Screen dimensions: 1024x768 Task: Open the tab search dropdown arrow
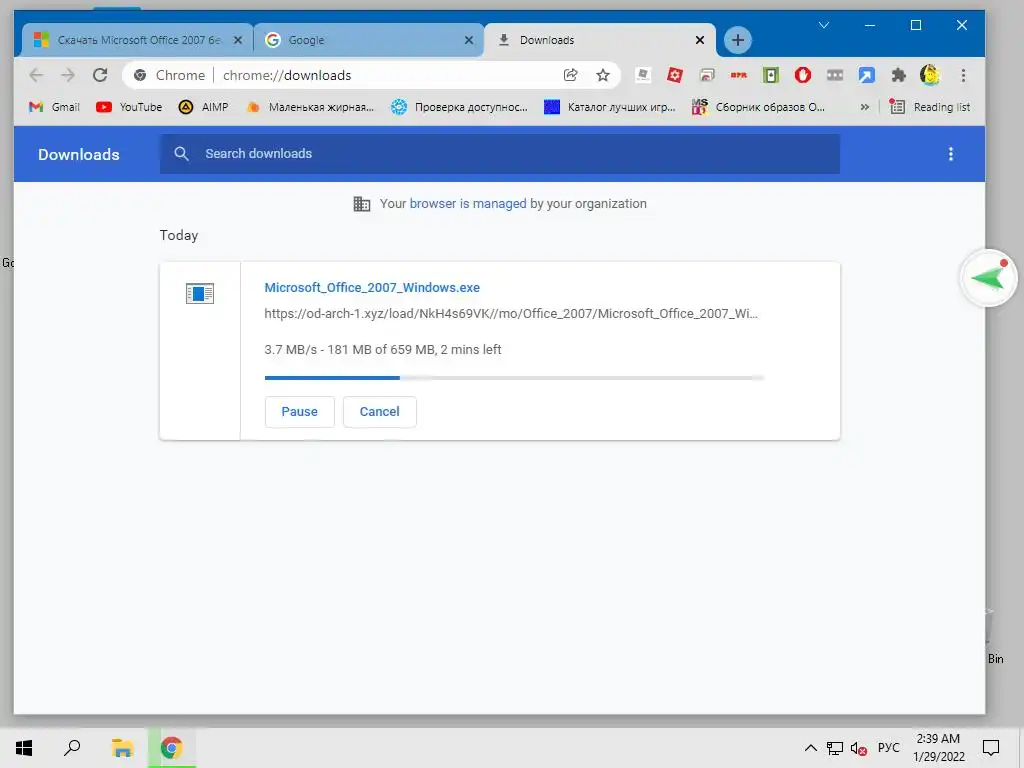tap(824, 25)
